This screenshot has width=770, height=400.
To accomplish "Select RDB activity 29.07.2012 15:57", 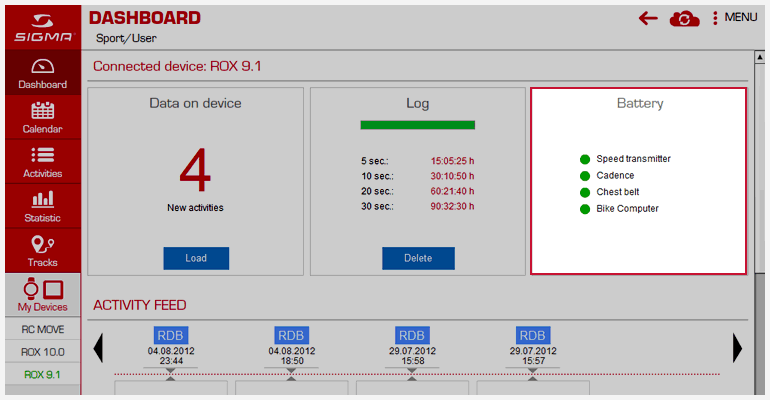I will tap(533, 347).
